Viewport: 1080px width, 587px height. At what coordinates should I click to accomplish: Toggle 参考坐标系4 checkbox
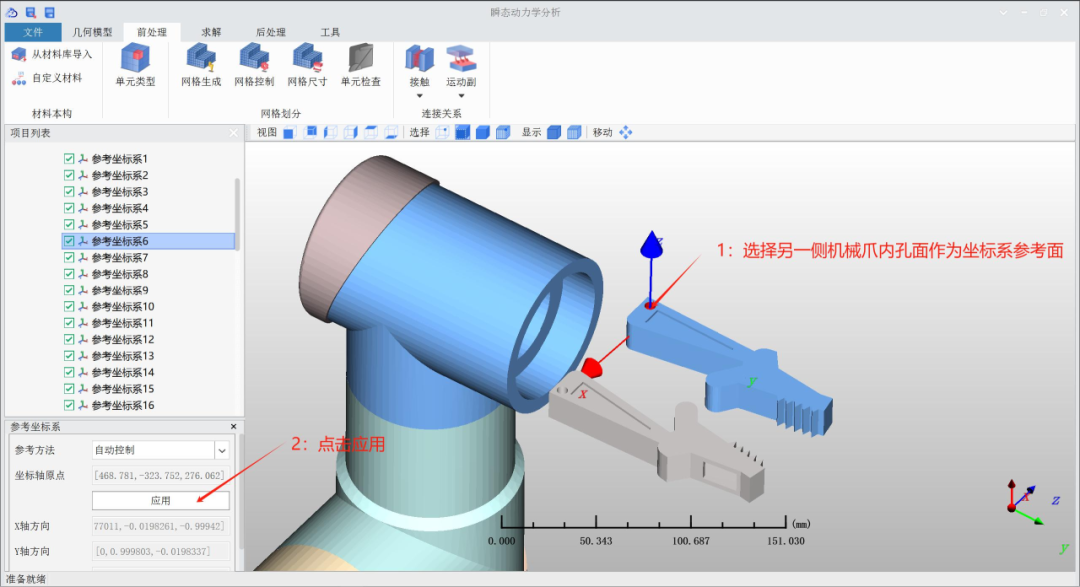click(69, 208)
